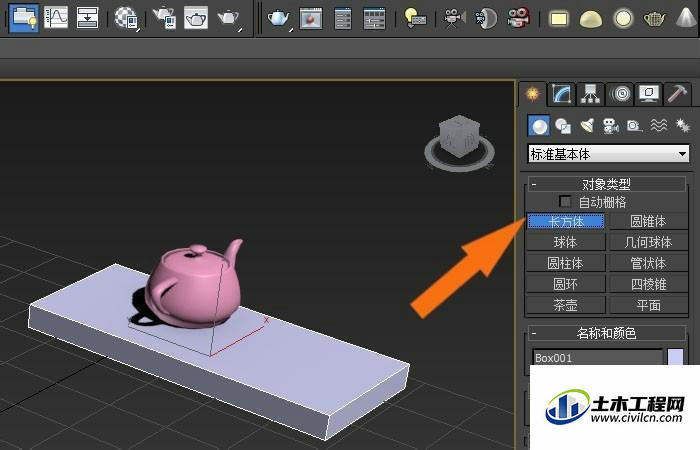Click the 管状体 tube button

[648, 263]
